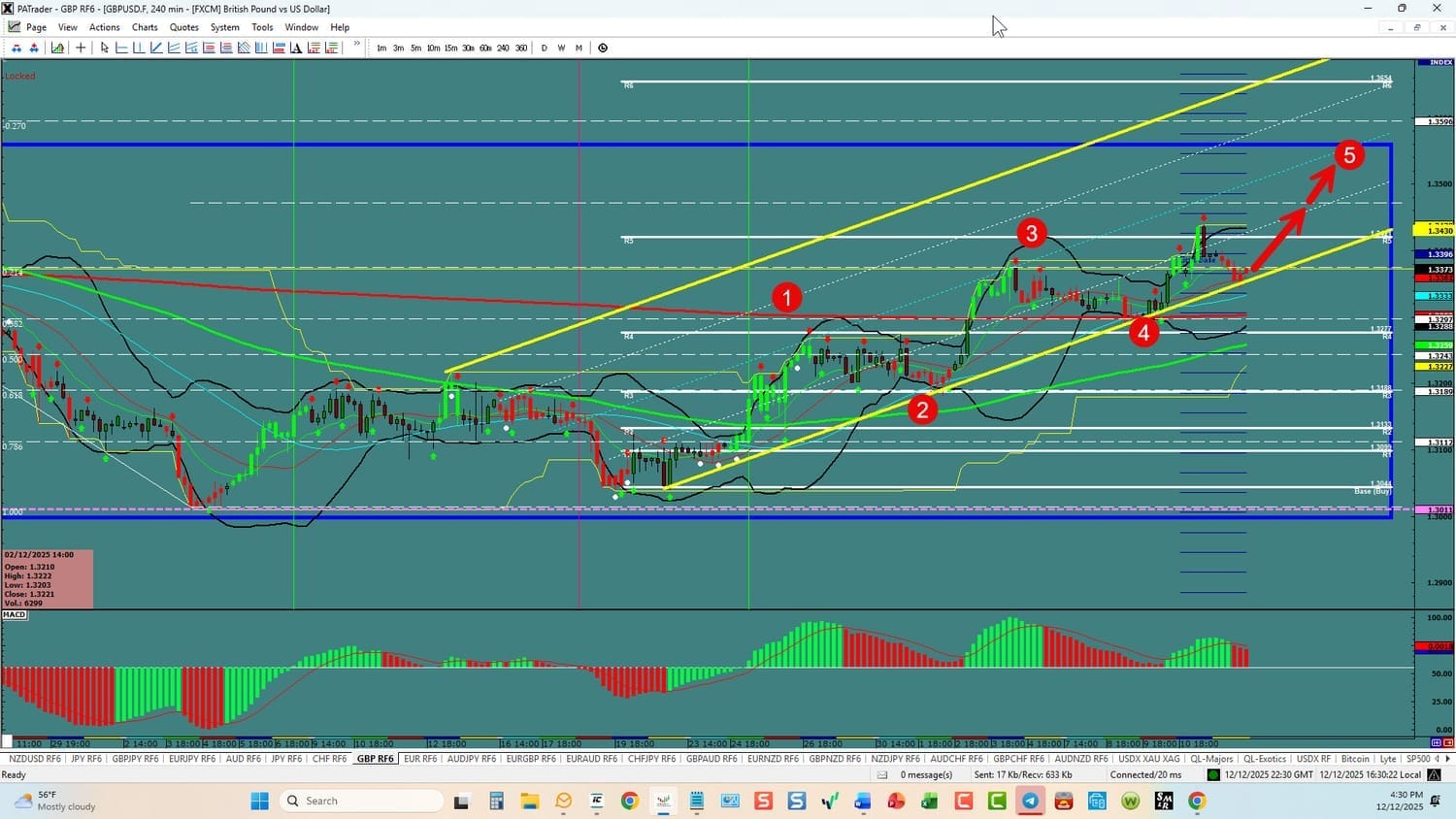Open the messages envelope in status bar

click(x=882, y=774)
